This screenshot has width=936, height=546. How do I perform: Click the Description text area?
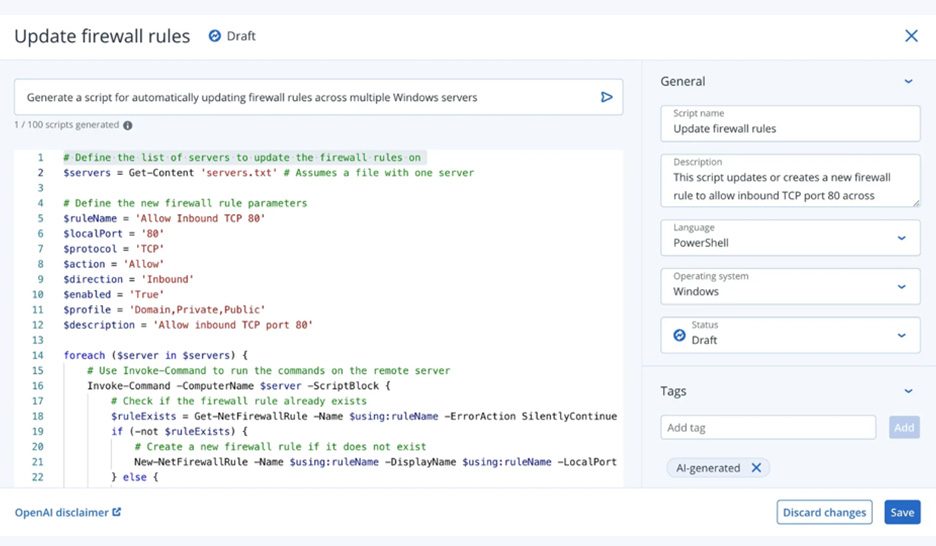[x=790, y=181]
